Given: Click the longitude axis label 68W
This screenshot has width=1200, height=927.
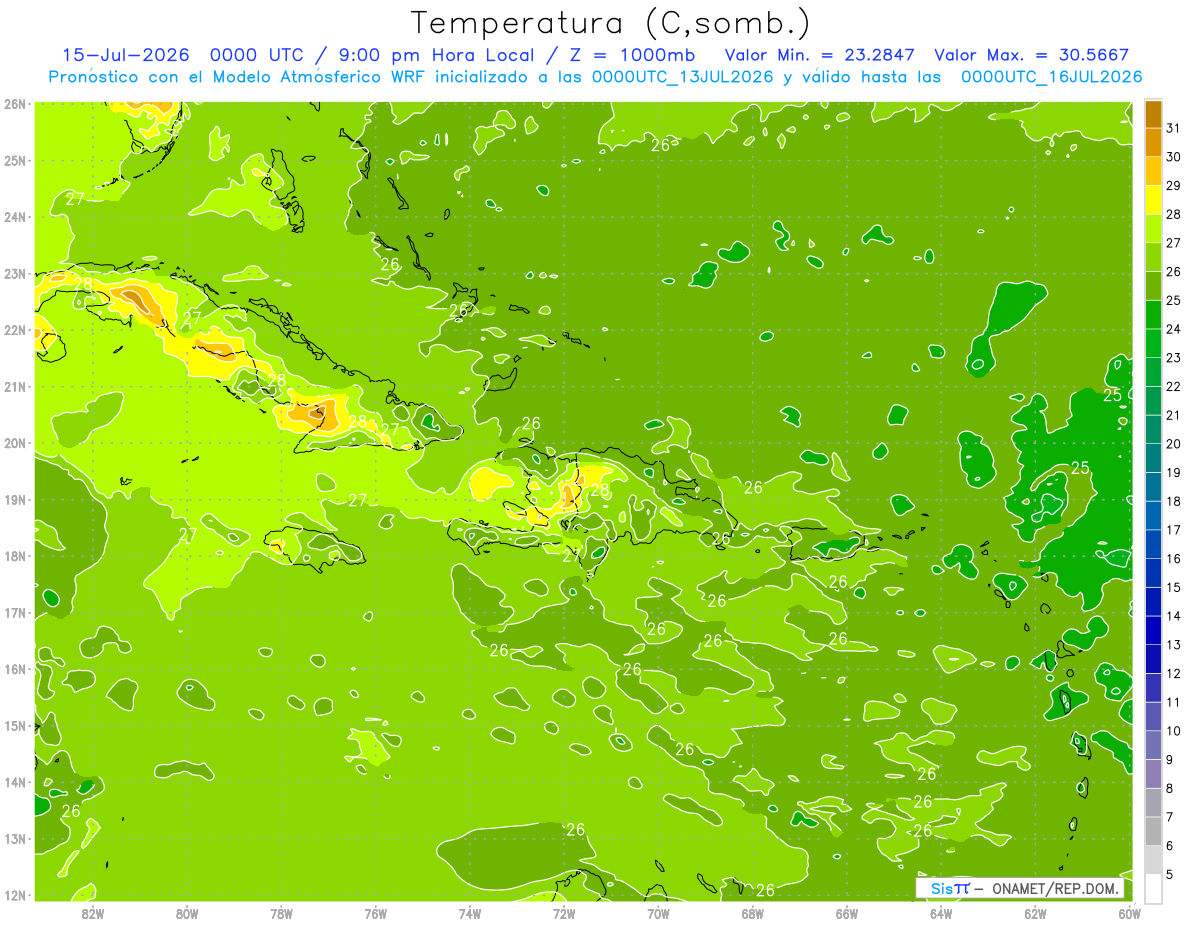Looking at the screenshot, I should 752,913.
